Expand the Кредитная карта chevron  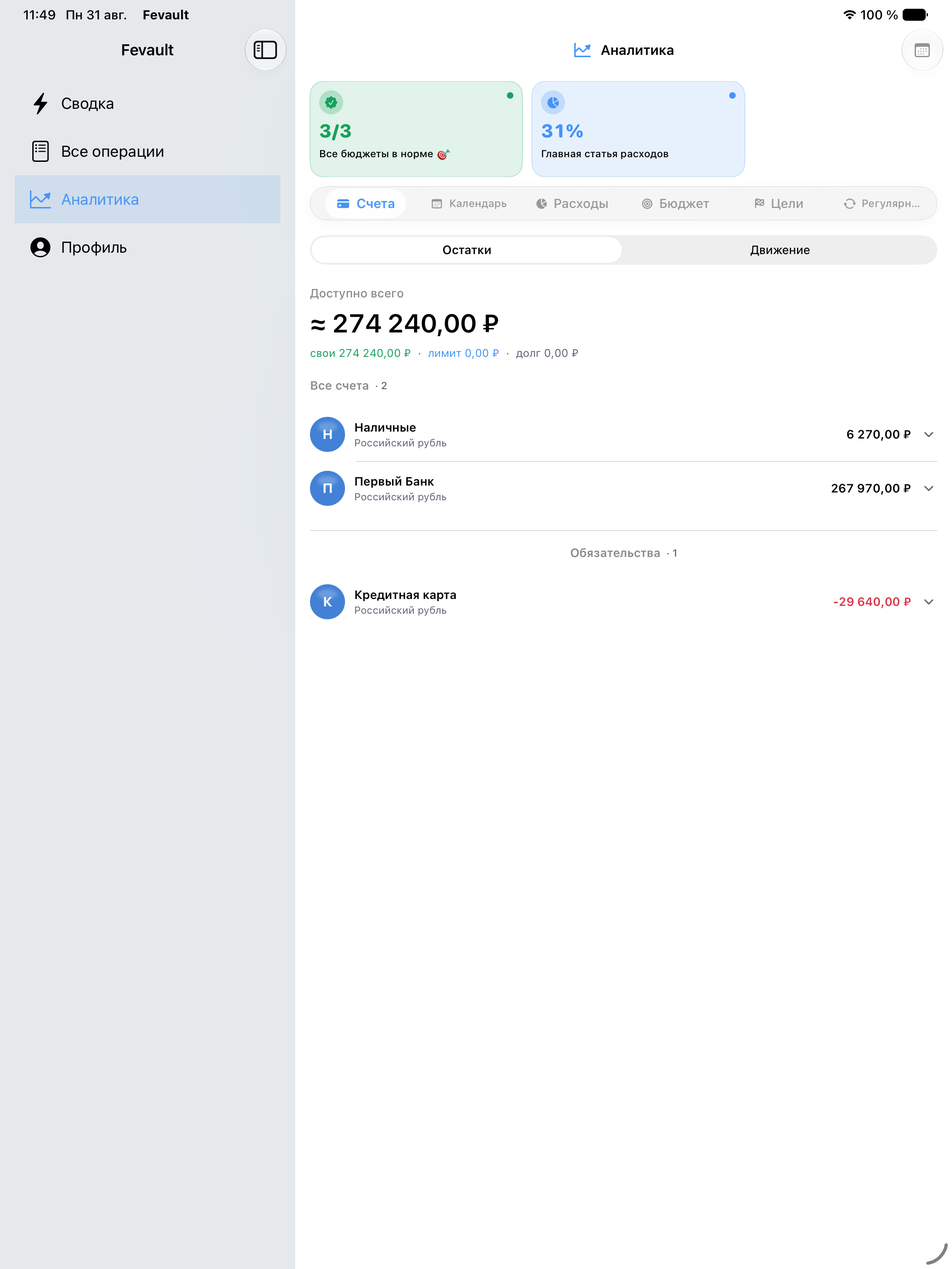928,602
